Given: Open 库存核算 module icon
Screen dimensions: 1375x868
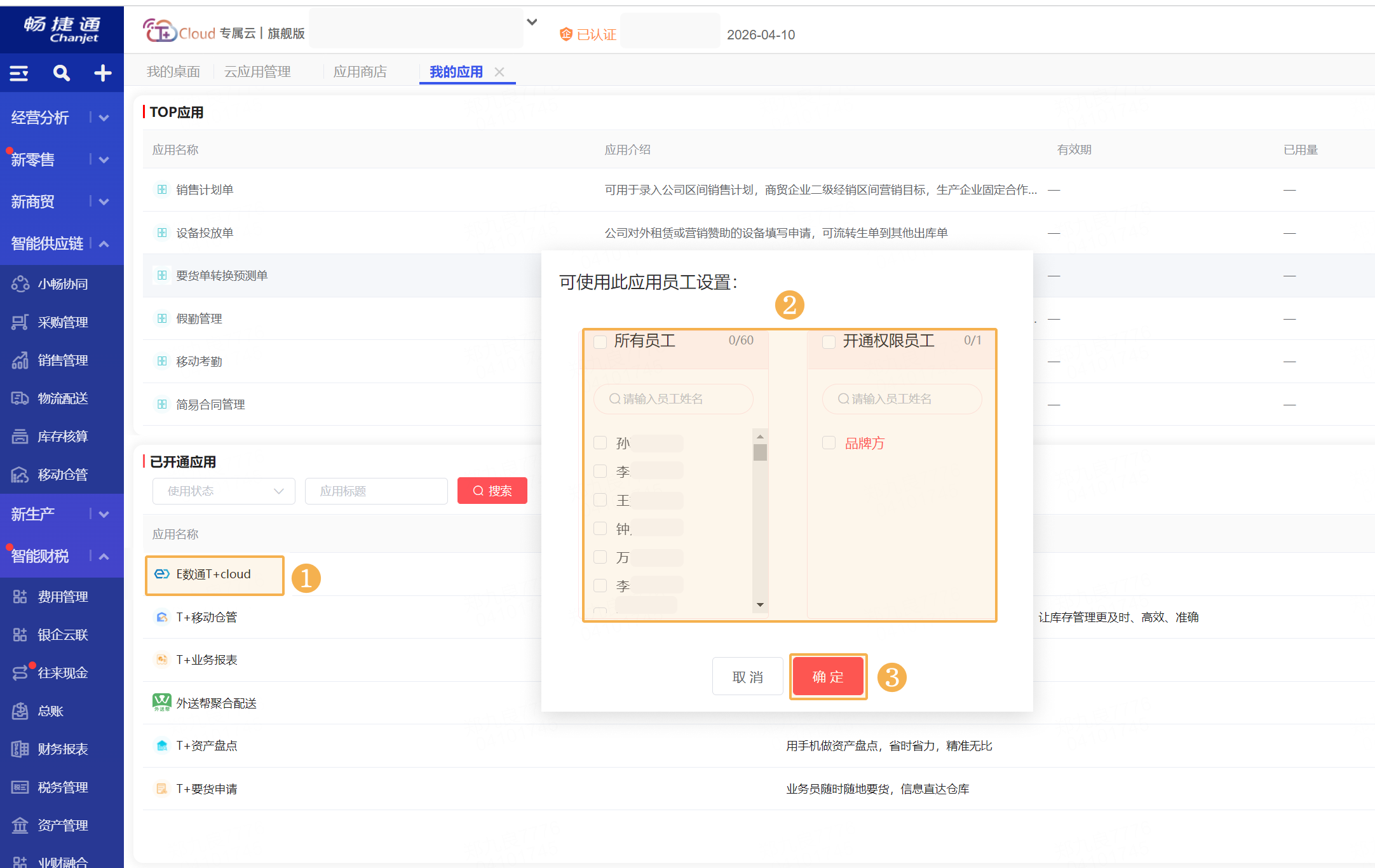Looking at the screenshot, I should (x=20, y=437).
